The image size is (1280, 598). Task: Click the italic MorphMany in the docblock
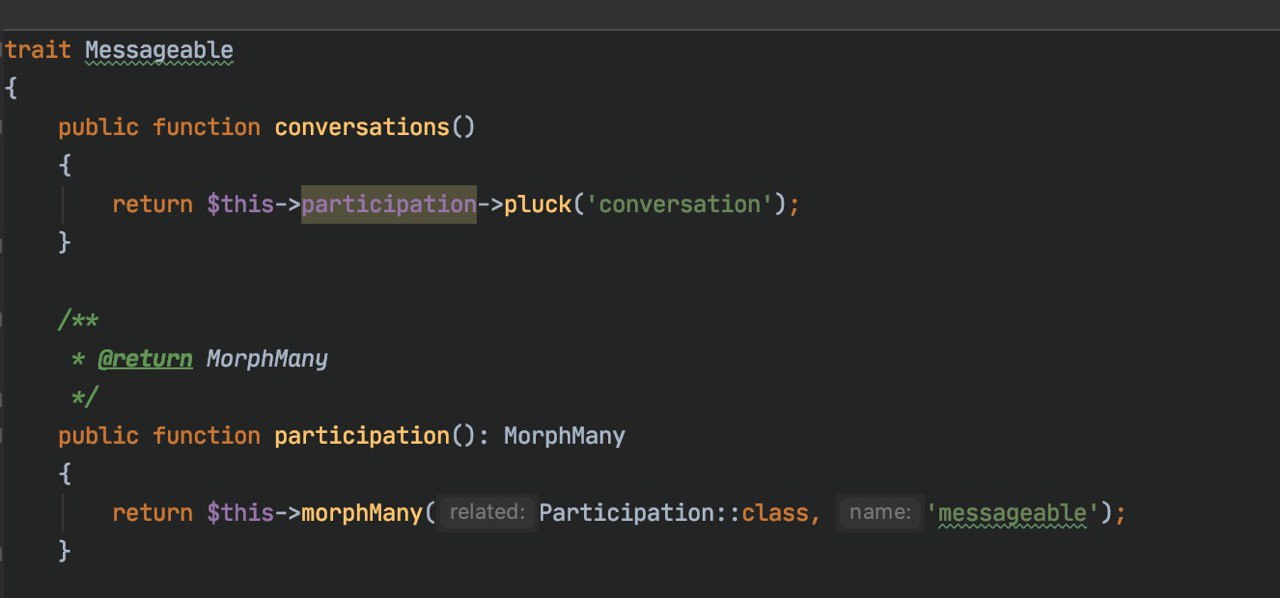(267, 358)
